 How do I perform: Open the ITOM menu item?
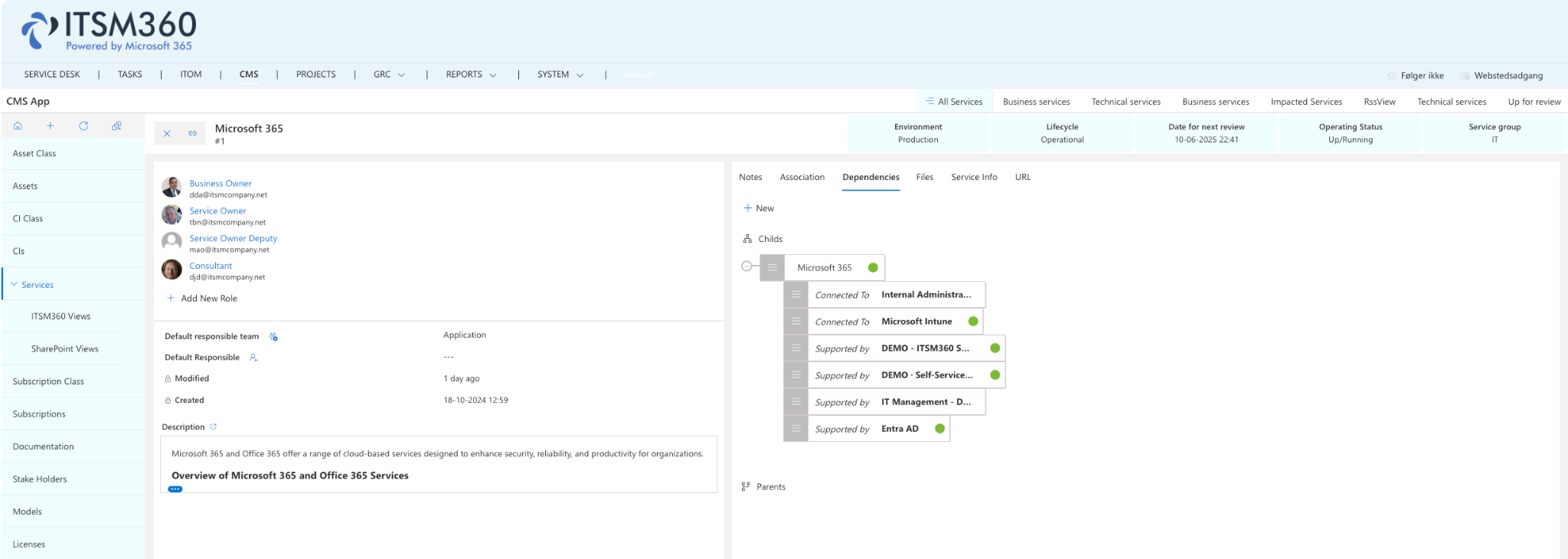[x=191, y=74]
